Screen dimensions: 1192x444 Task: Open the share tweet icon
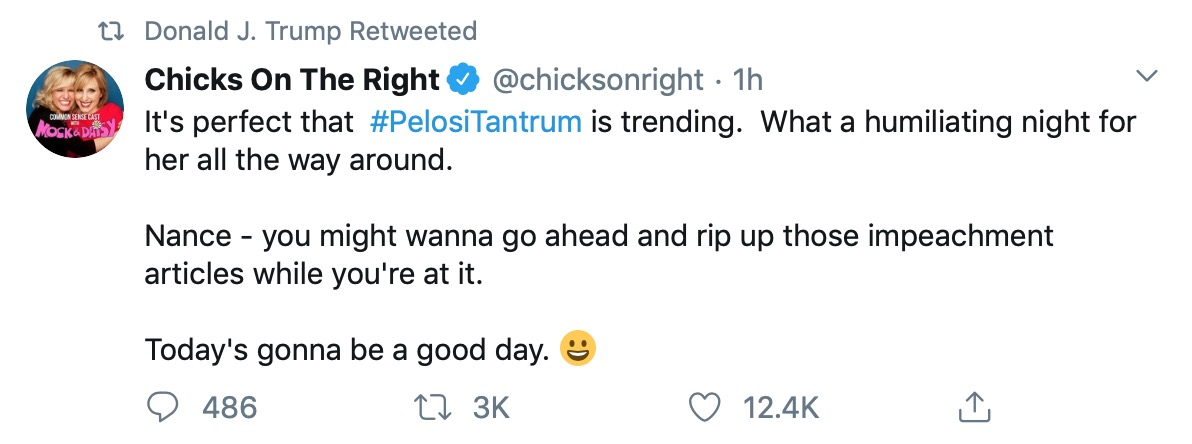973,406
